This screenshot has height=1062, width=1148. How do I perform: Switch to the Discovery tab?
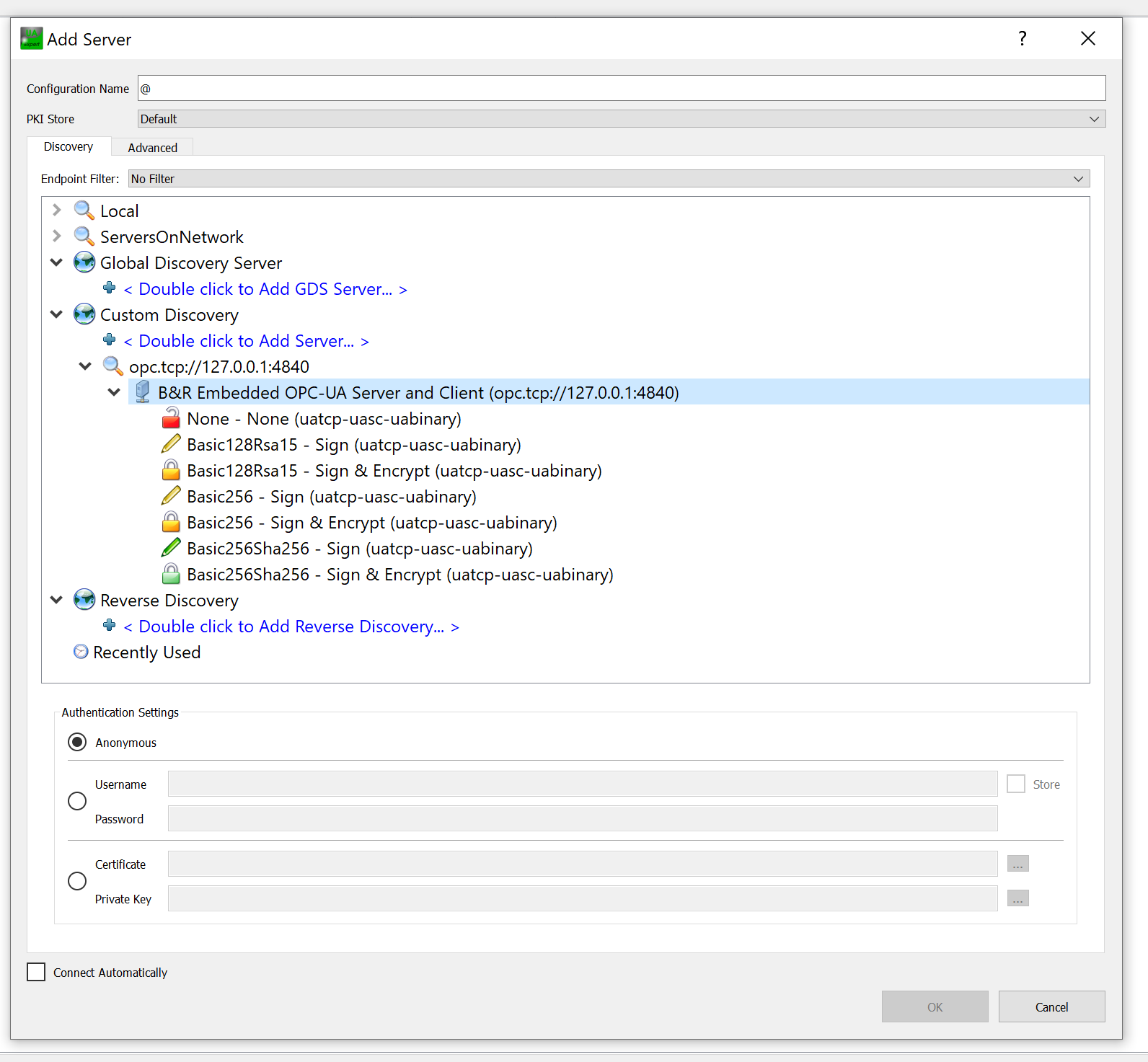point(69,146)
